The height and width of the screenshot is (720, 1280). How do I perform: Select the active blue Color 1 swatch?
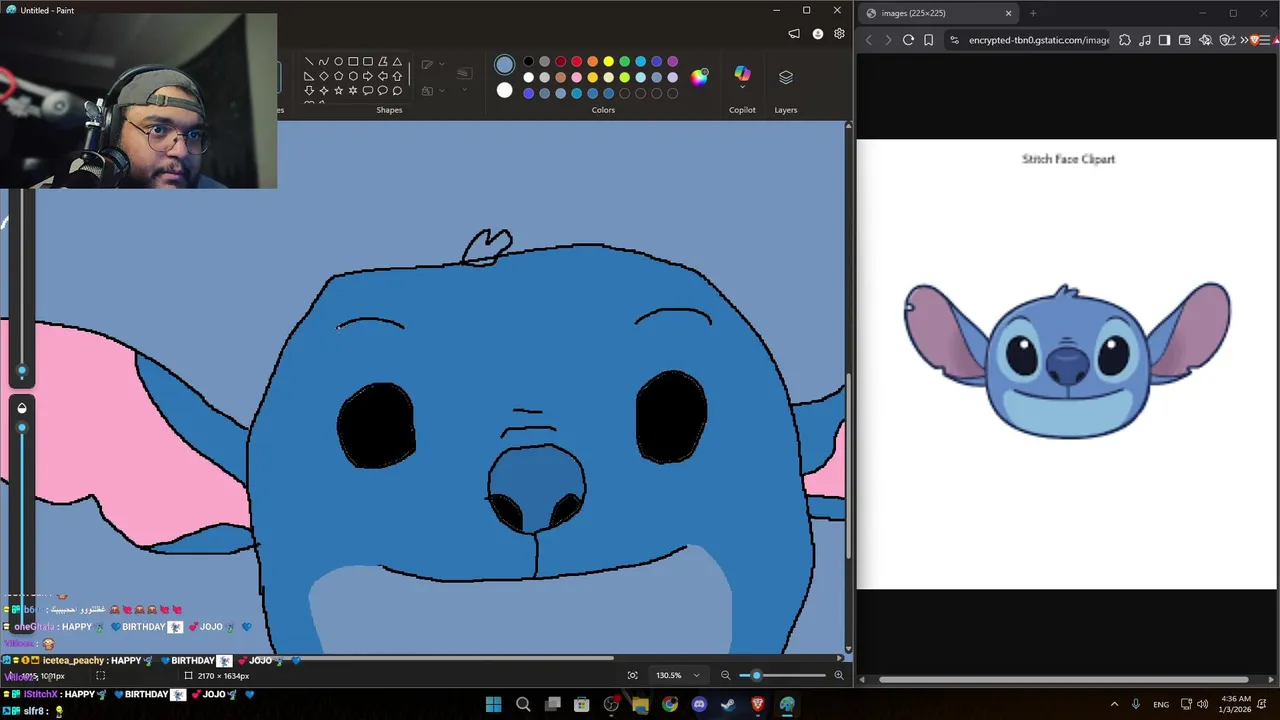[x=504, y=65]
